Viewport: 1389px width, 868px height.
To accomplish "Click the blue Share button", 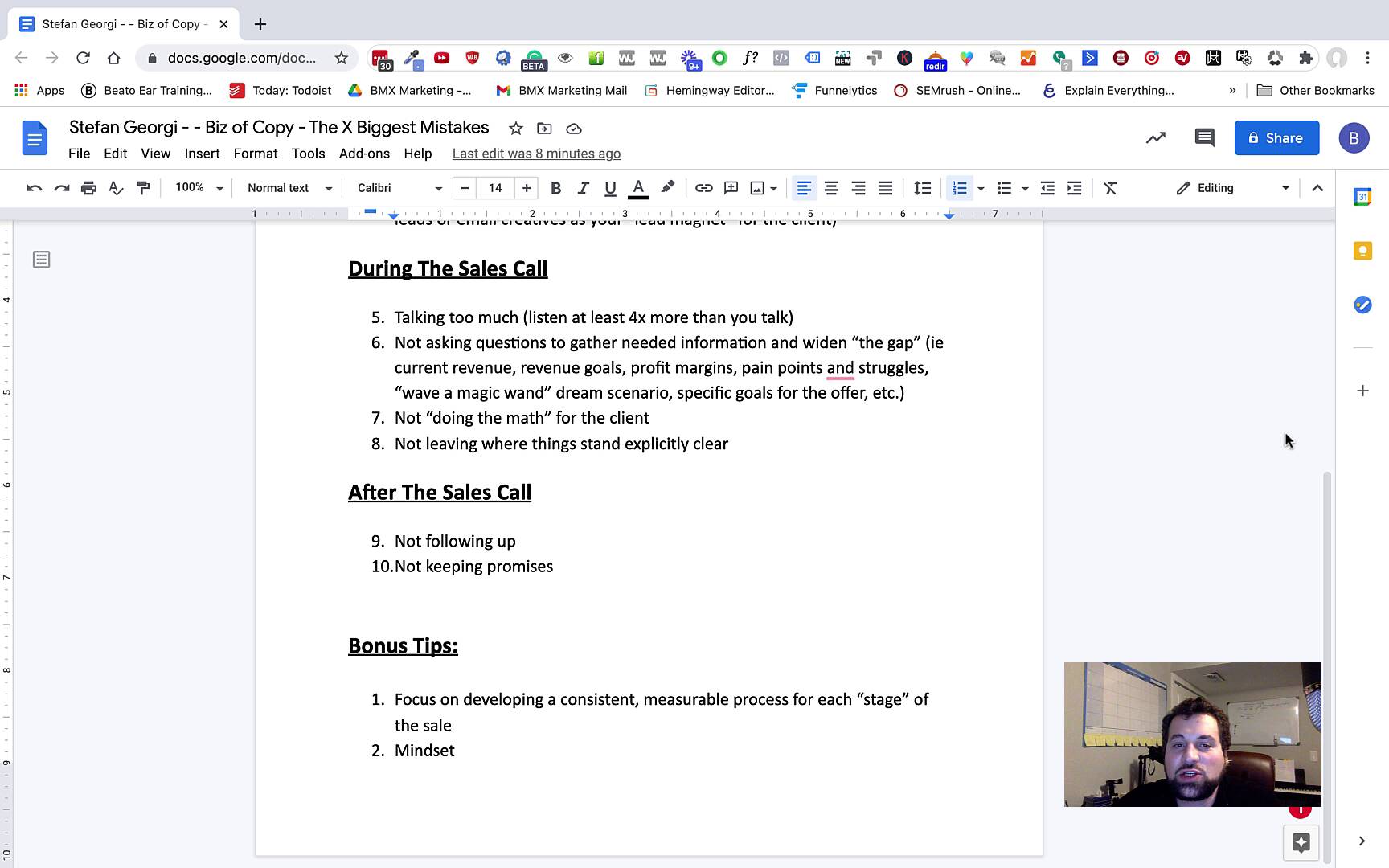I will (x=1276, y=138).
